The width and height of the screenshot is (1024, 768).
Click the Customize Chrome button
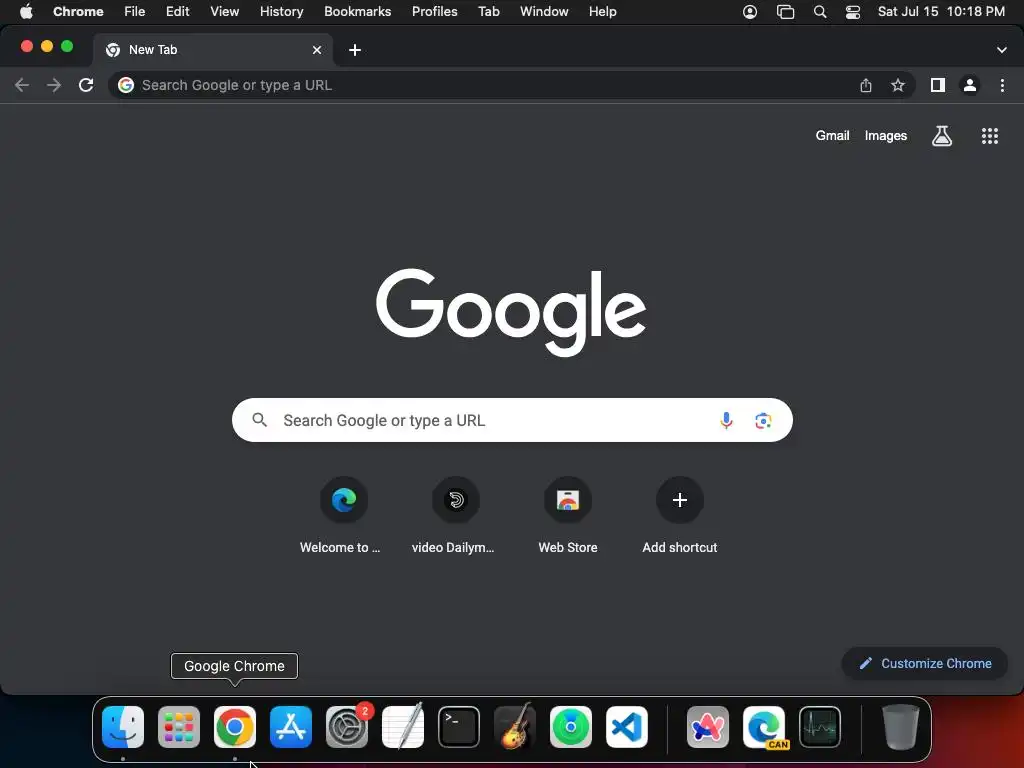click(925, 664)
